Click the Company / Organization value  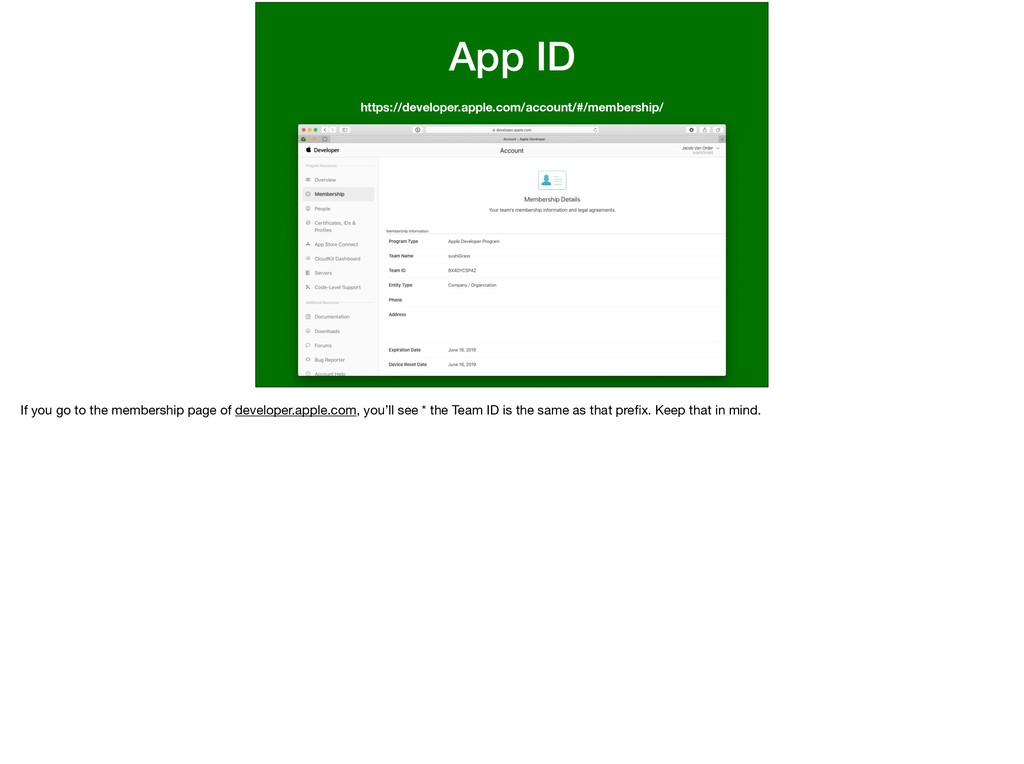click(x=472, y=285)
